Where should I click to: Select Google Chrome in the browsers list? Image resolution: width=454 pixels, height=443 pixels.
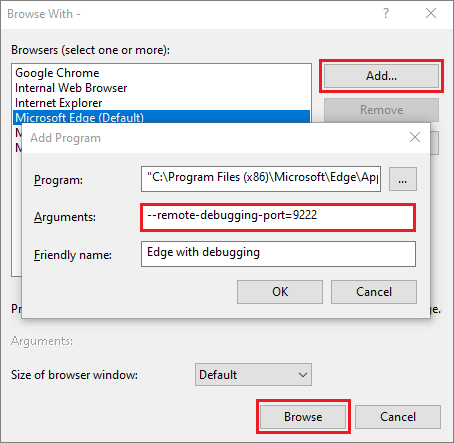coord(57,73)
